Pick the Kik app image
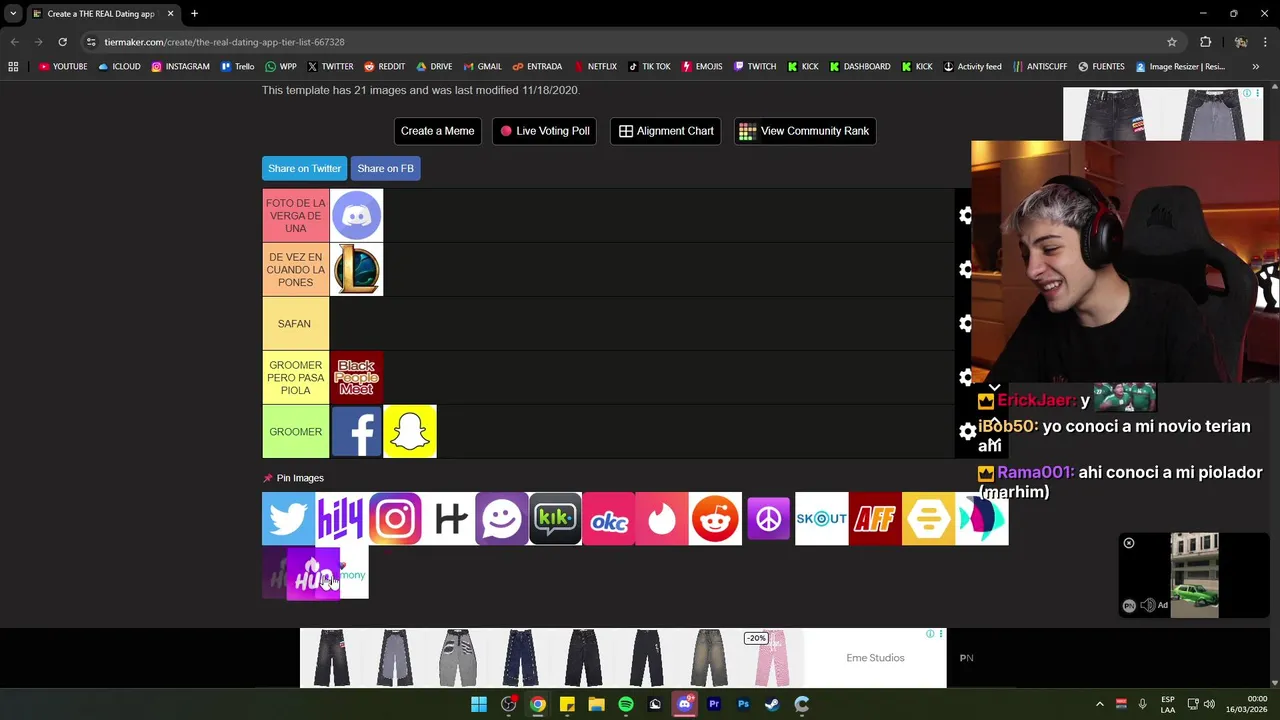This screenshot has height=720, width=1280. [555, 518]
